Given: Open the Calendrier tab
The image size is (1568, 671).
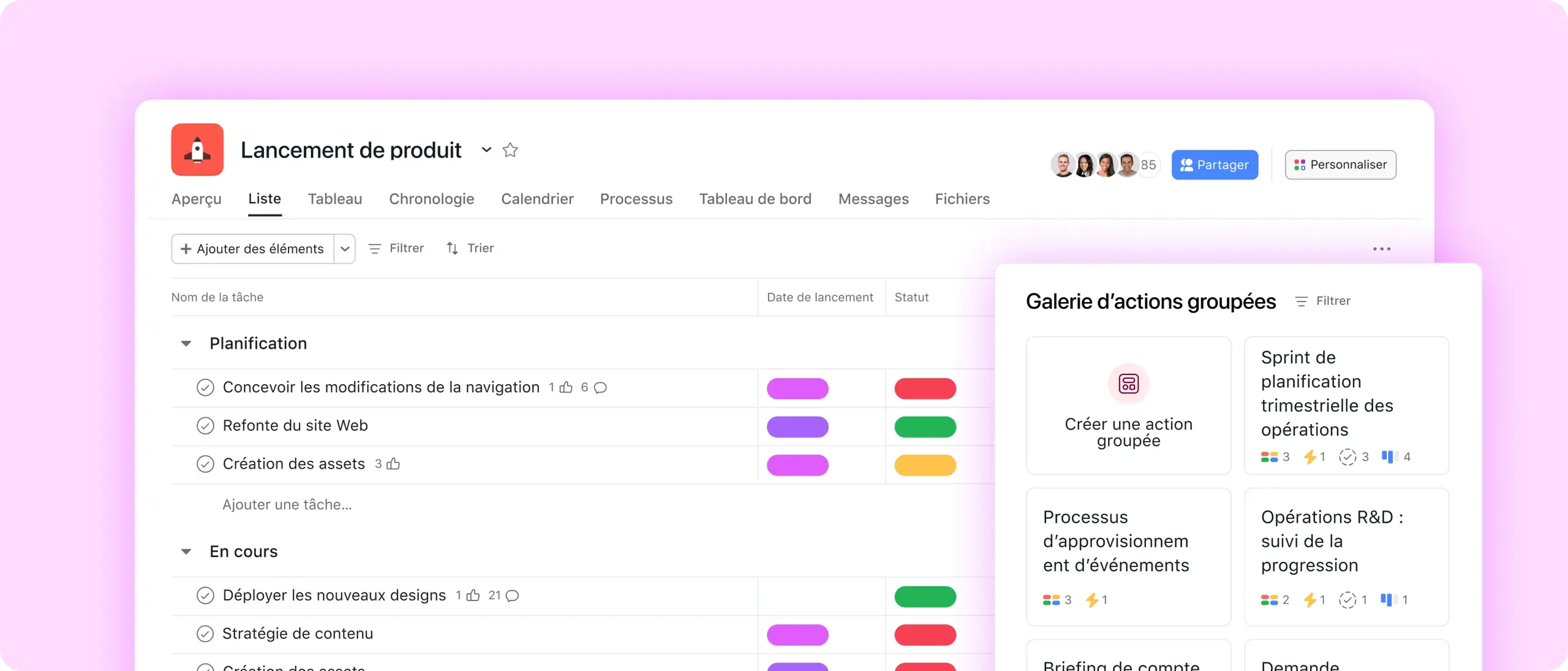Looking at the screenshot, I should pyautogui.click(x=537, y=199).
